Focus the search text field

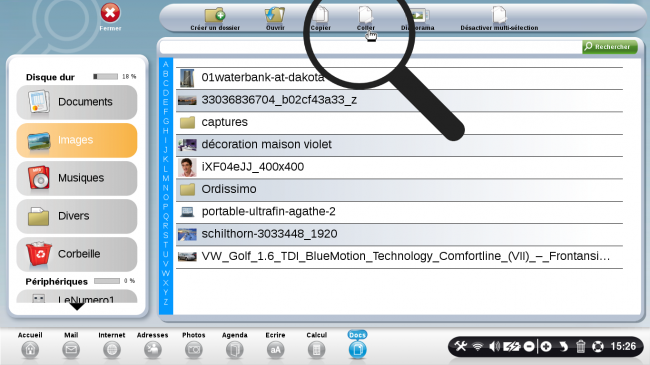tap(371, 47)
